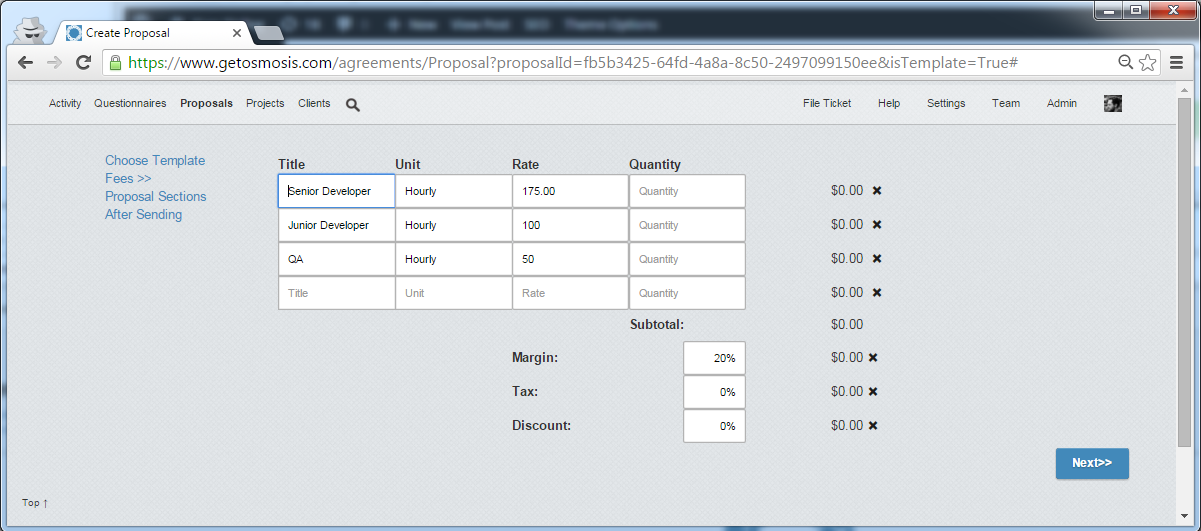Select the Fees >> step link
This screenshot has width=1201, height=531.
tap(128, 178)
